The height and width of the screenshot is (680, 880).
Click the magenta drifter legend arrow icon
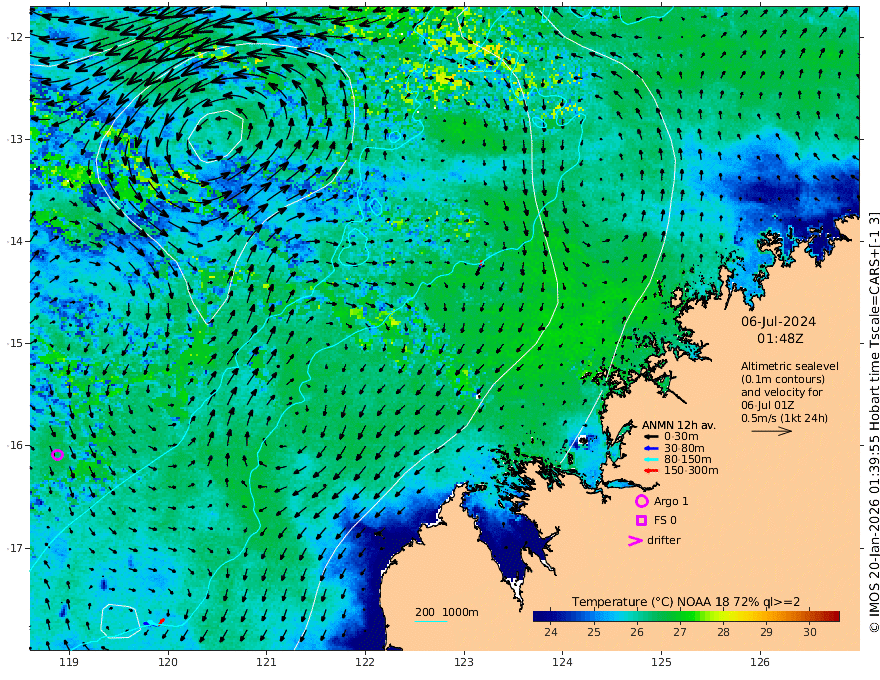coord(635,540)
